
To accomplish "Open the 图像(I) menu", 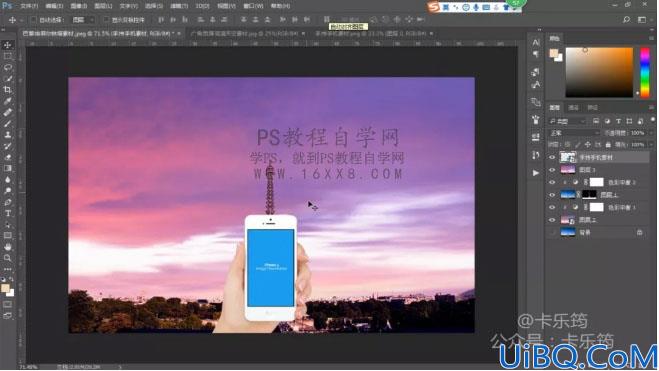I will pos(78,6).
